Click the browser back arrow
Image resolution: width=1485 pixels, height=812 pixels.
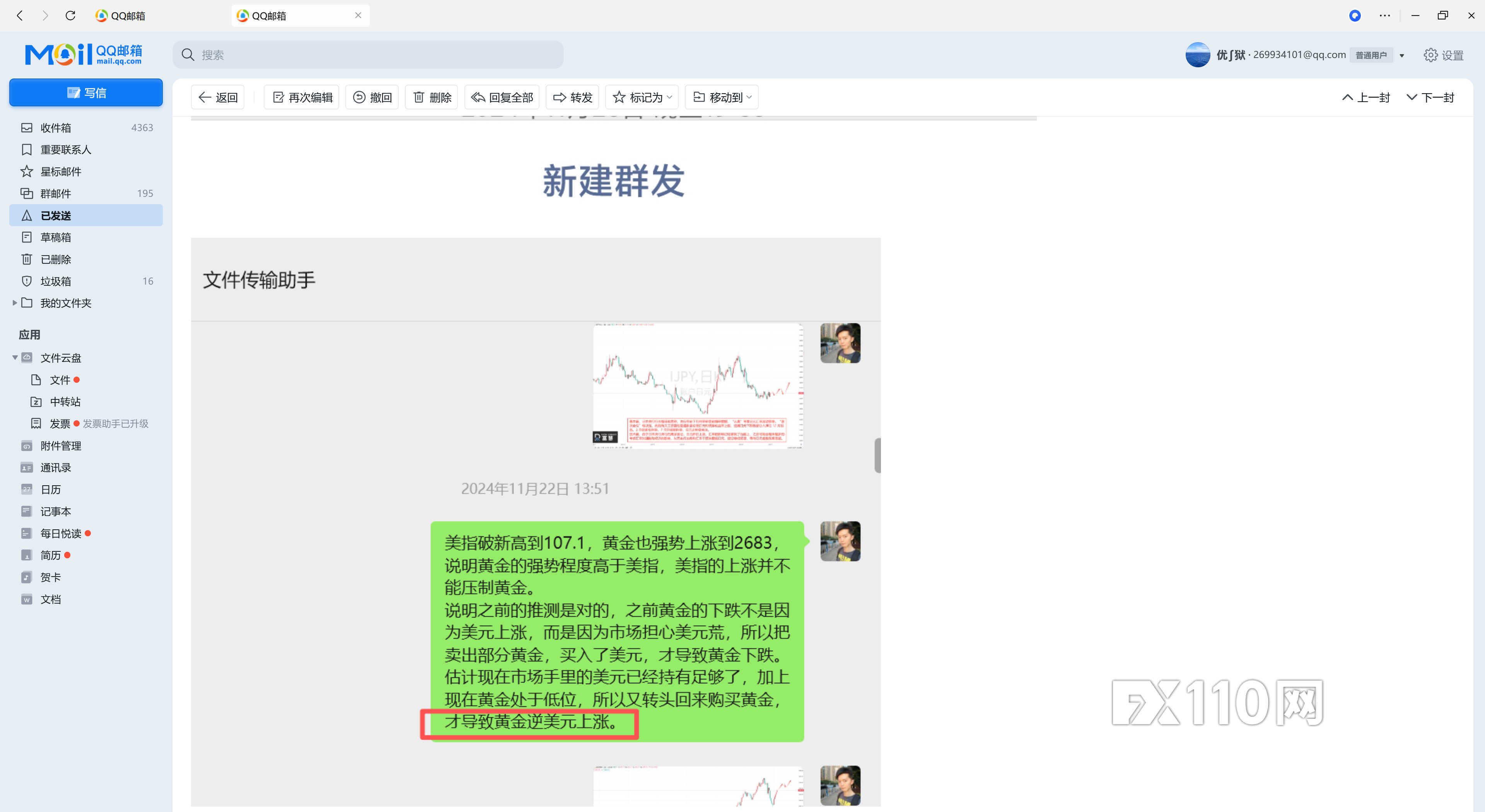[20, 15]
